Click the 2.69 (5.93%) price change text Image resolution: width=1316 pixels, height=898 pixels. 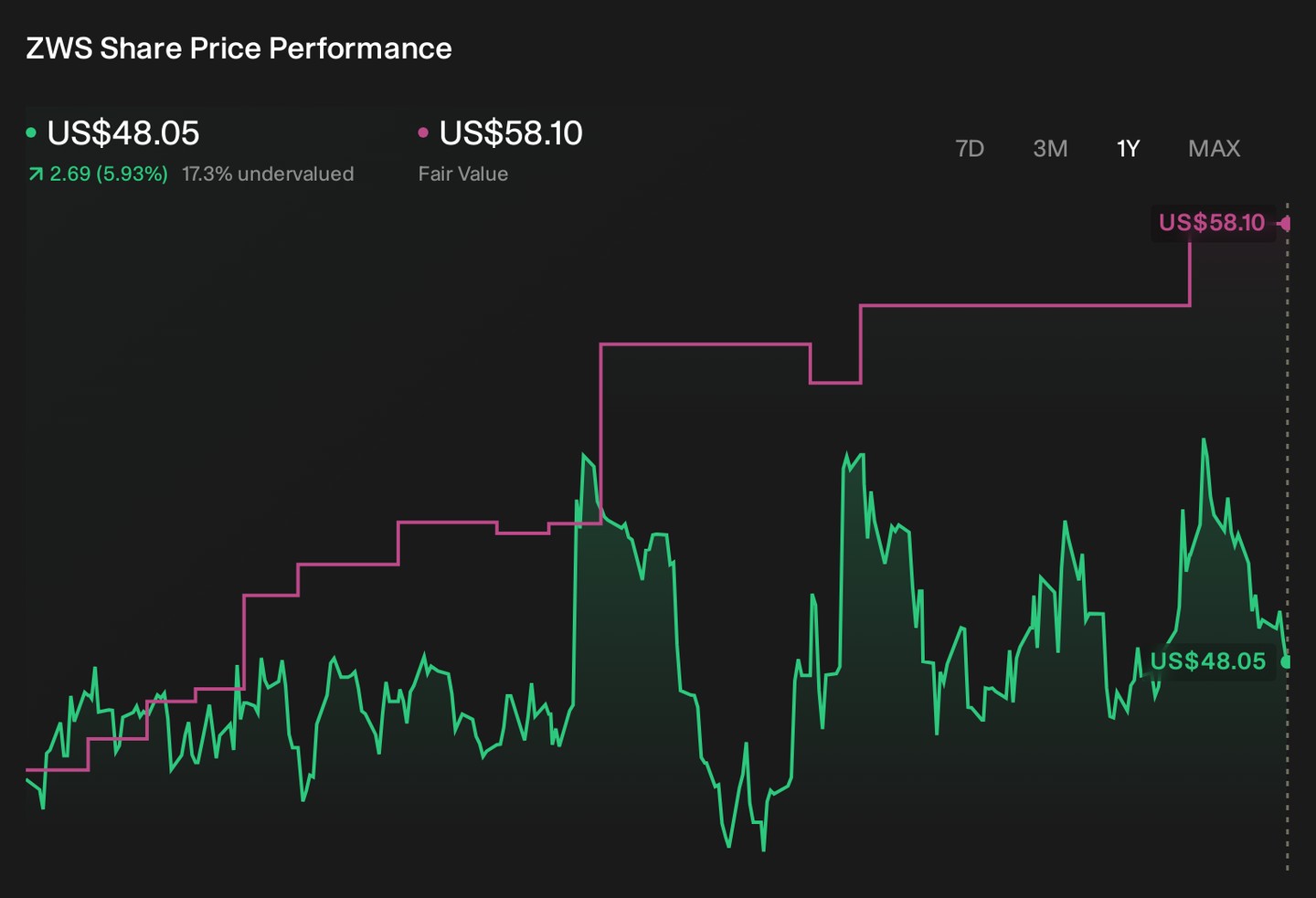pos(109,174)
